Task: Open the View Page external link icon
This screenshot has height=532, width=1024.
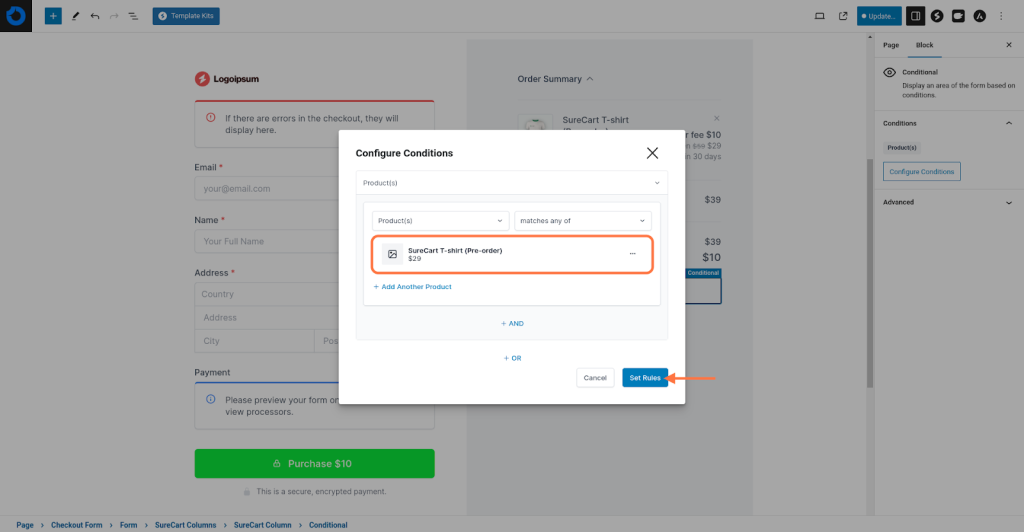Action: tap(843, 16)
